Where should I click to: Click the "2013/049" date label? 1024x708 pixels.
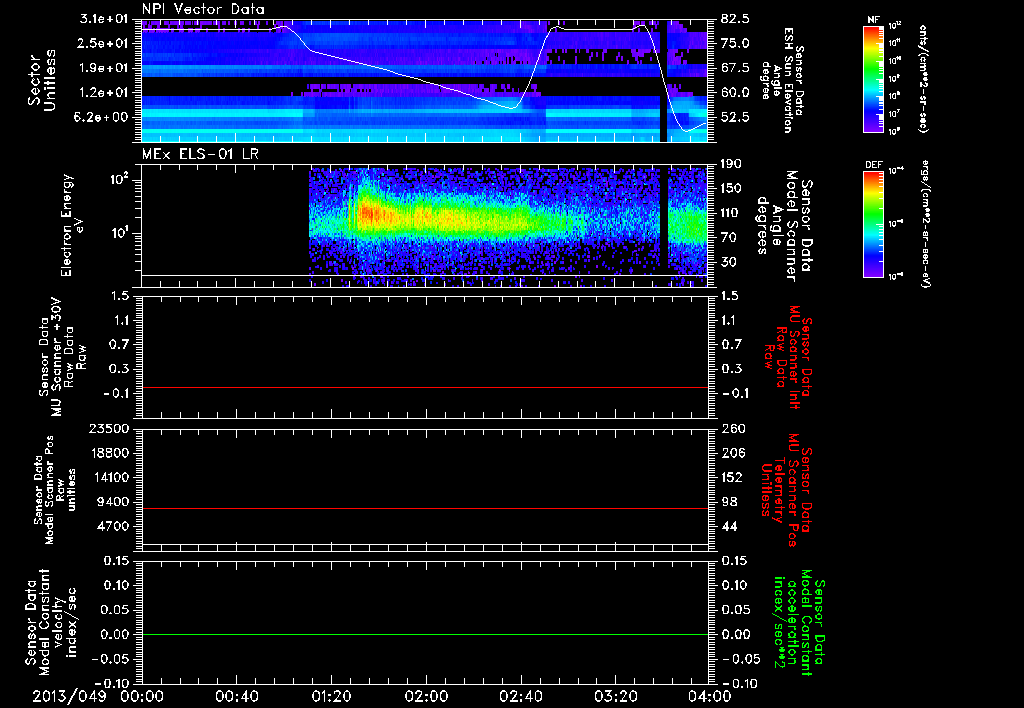pyautogui.click(x=69, y=696)
